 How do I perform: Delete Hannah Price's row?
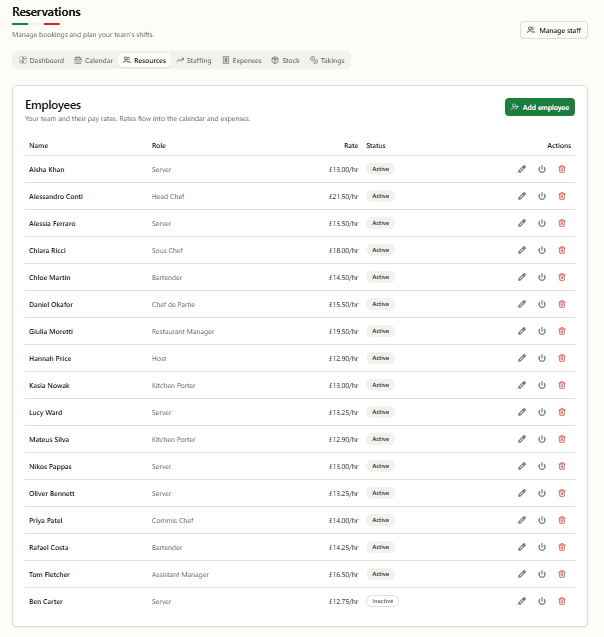tap(562, 358)
